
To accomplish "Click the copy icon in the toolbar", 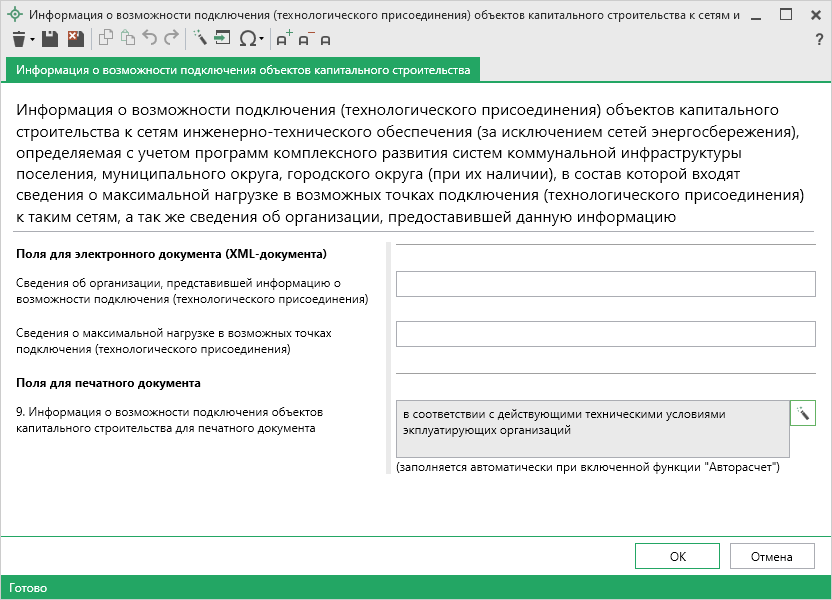I will pyautogui.click(x=106, y=39).
